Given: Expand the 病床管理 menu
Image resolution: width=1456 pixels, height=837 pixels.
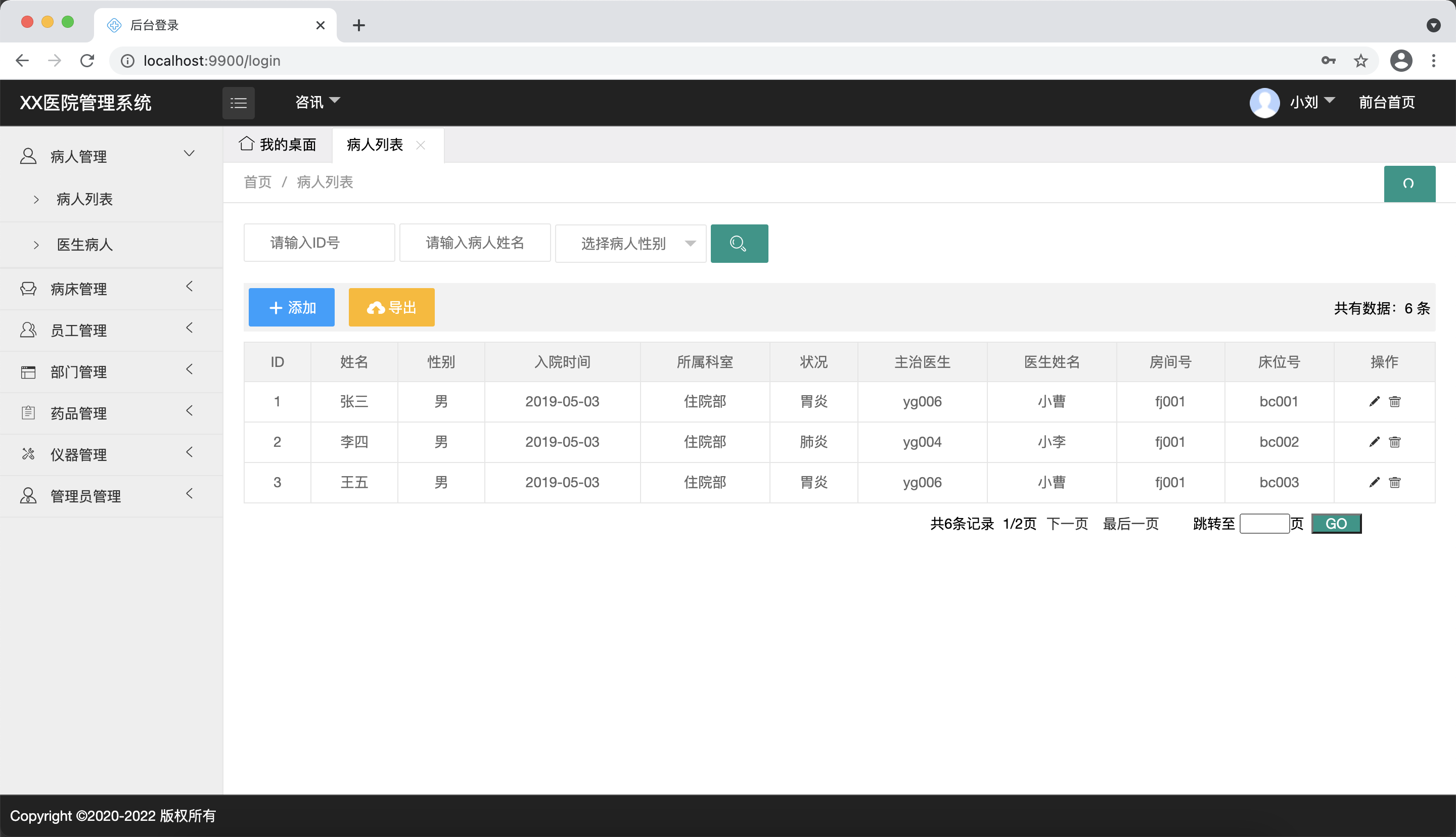Looking at the screenshot, I should click(x=189, y=286).
